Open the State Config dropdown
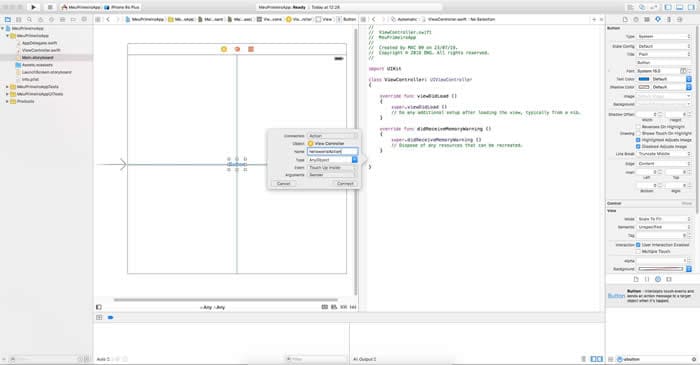Viewport: 700px width, 365px height. (664, 46)
